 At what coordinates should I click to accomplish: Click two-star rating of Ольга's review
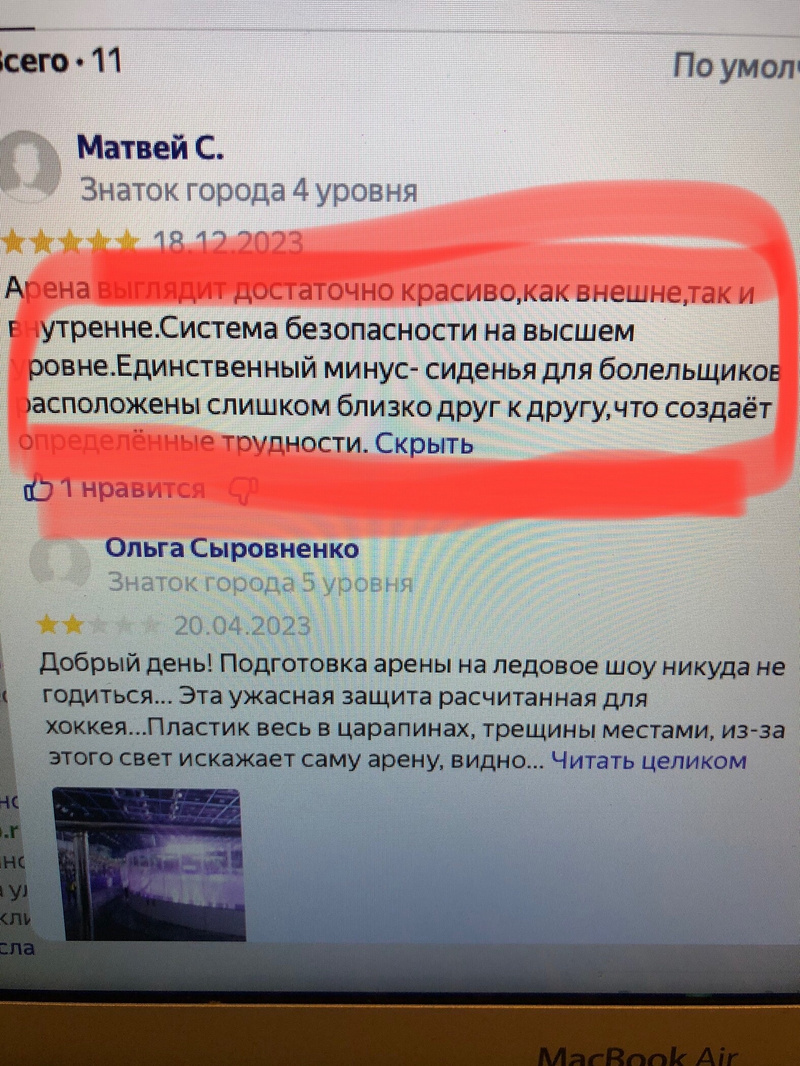click(99, 625)
